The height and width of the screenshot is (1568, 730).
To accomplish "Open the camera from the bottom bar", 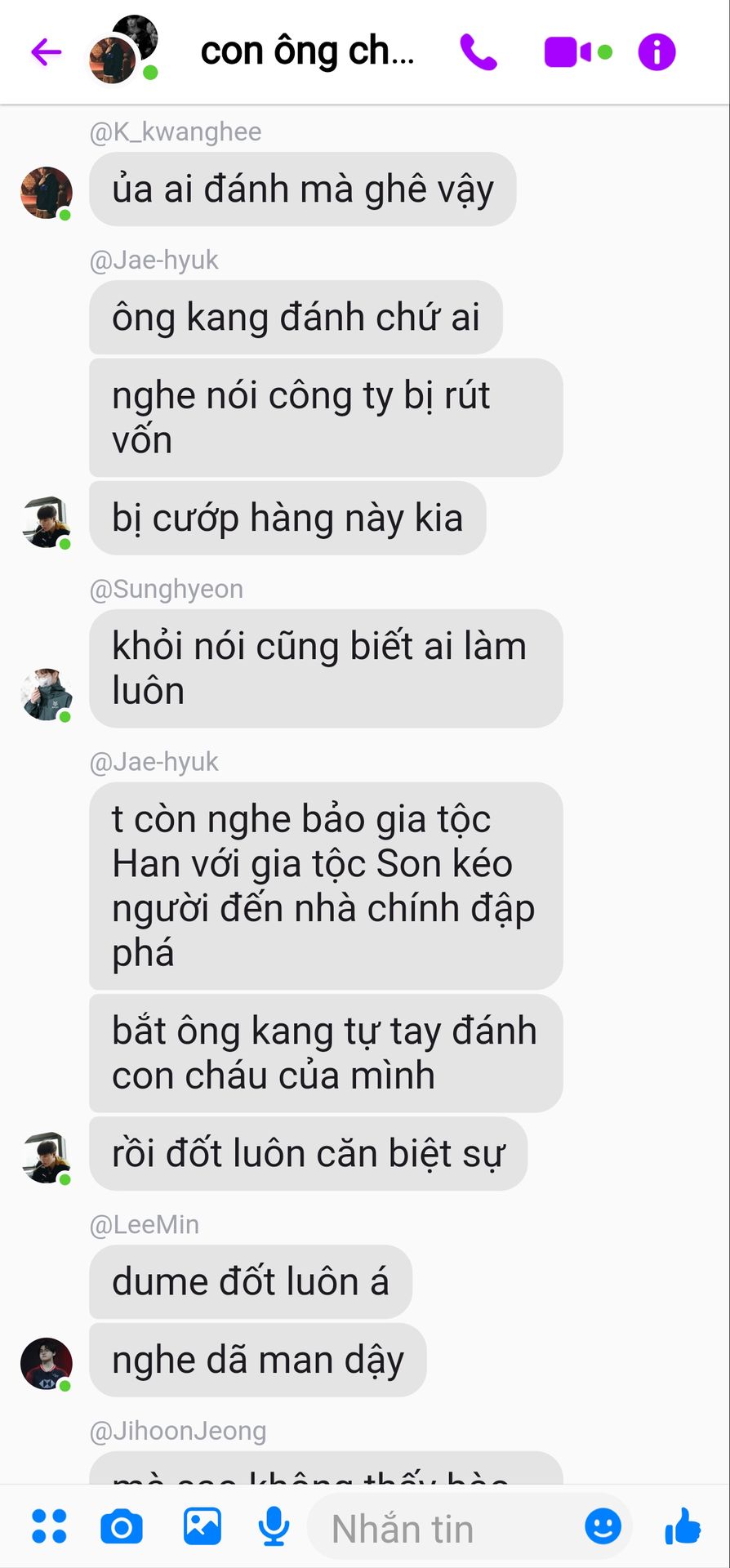I will click(122, 1526).
